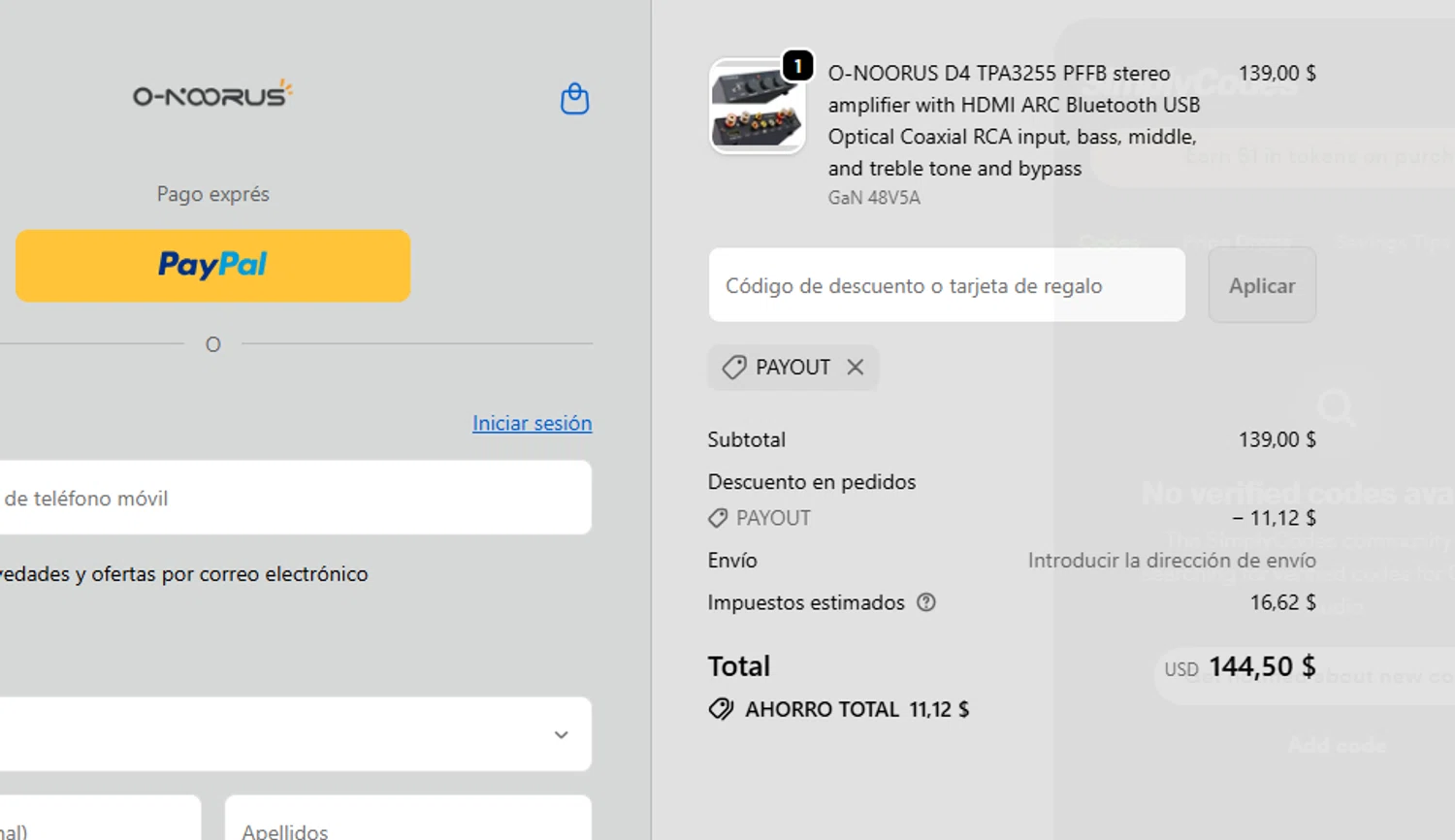This screenshot has width=1455, height=840.
Task: Click the 16,62 $ tax amount
Action: [x=1282, y=602]
